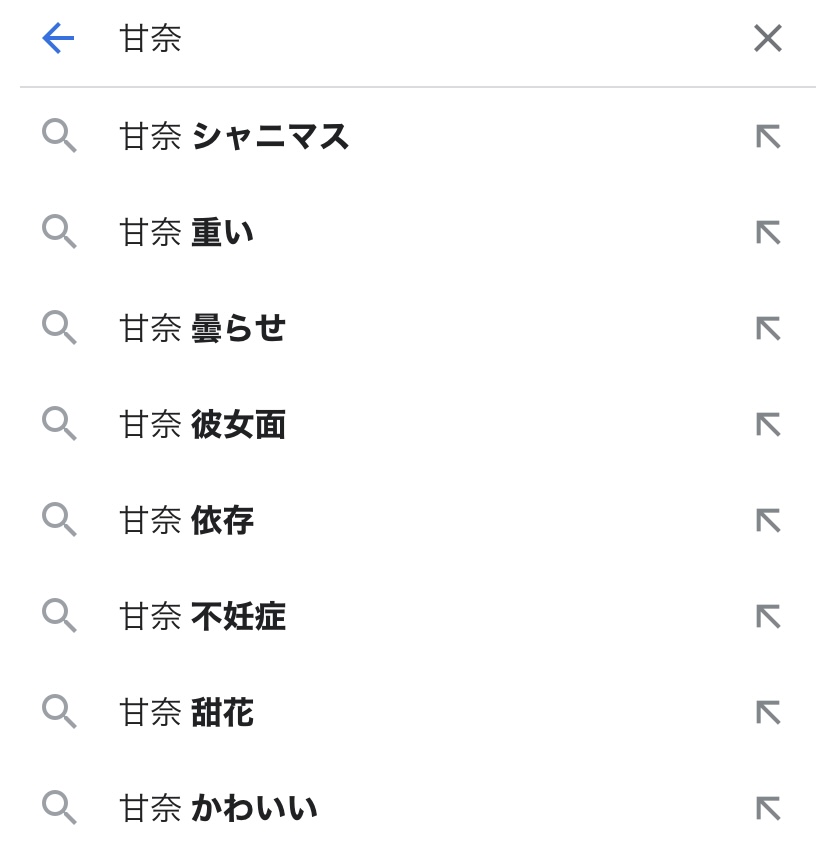Click magnifier icon beside 甘奈 シャニマス
The width and height of the screenshot is (828, 861).
59,137
